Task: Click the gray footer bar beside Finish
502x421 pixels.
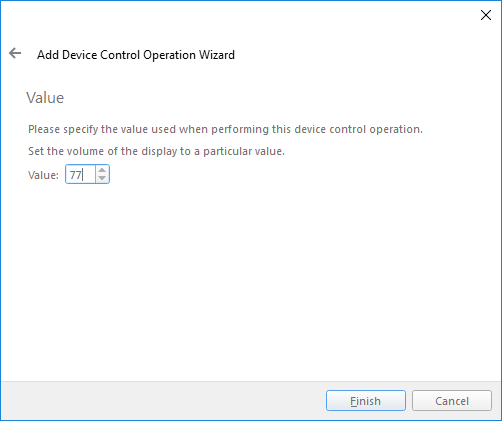Action: point(163,401)
